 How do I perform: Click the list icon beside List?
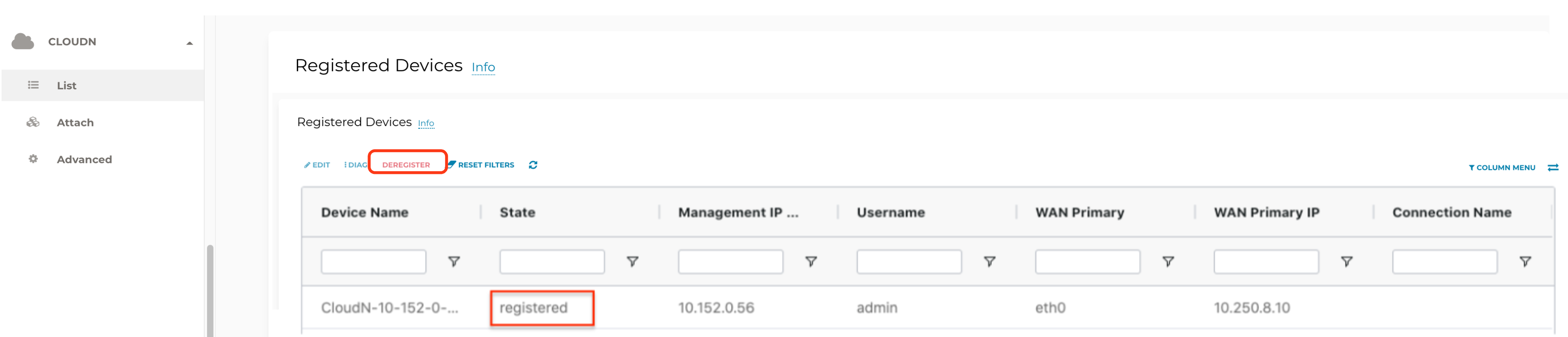34,85
